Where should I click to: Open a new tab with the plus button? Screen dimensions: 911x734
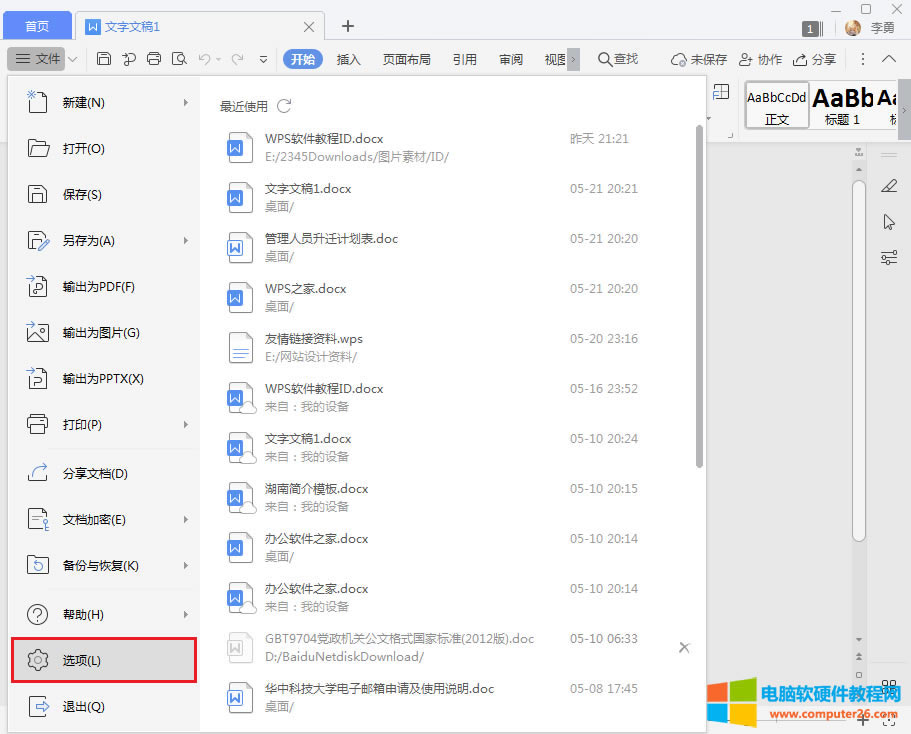347,26
